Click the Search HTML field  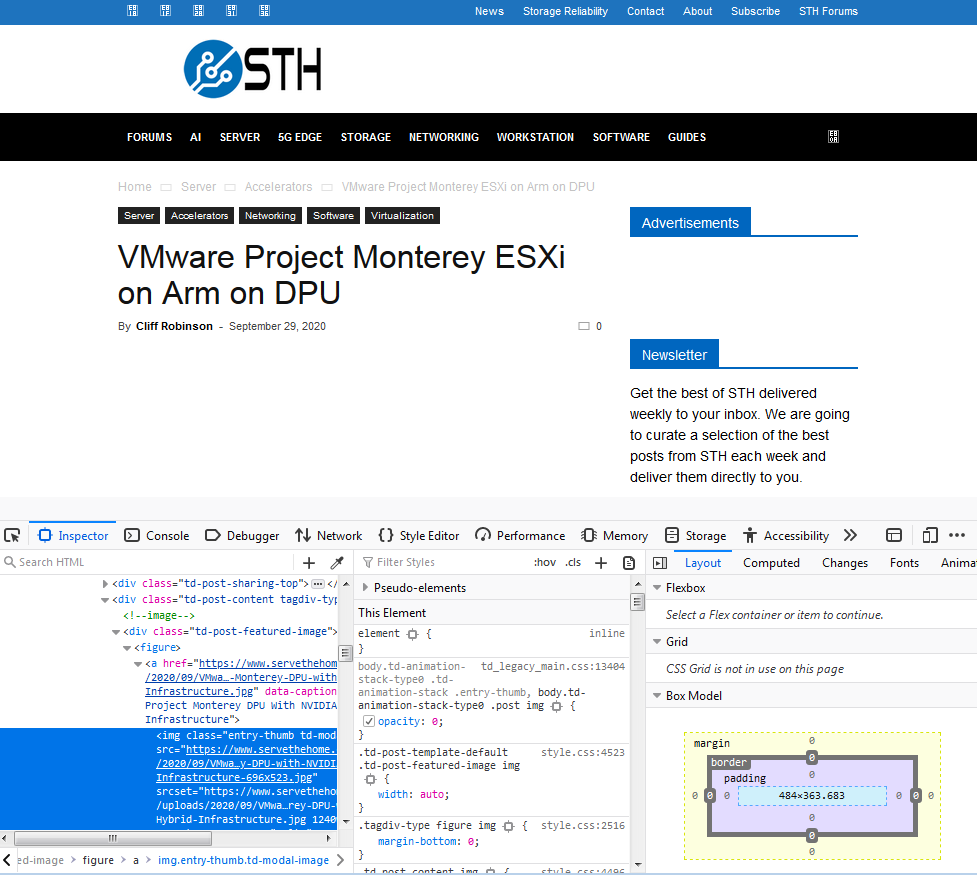[146, 562]
